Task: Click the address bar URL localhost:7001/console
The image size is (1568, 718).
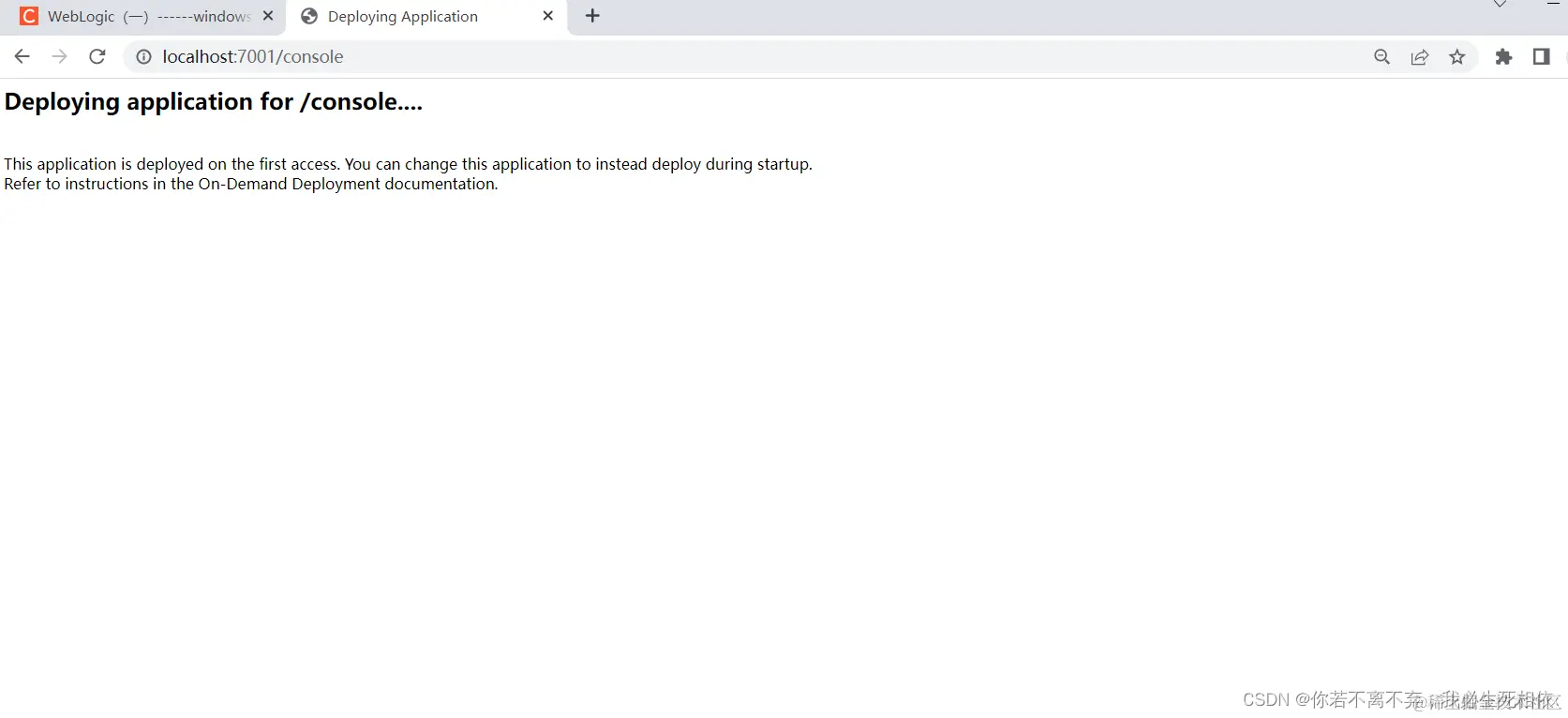Action: point(253,57)
